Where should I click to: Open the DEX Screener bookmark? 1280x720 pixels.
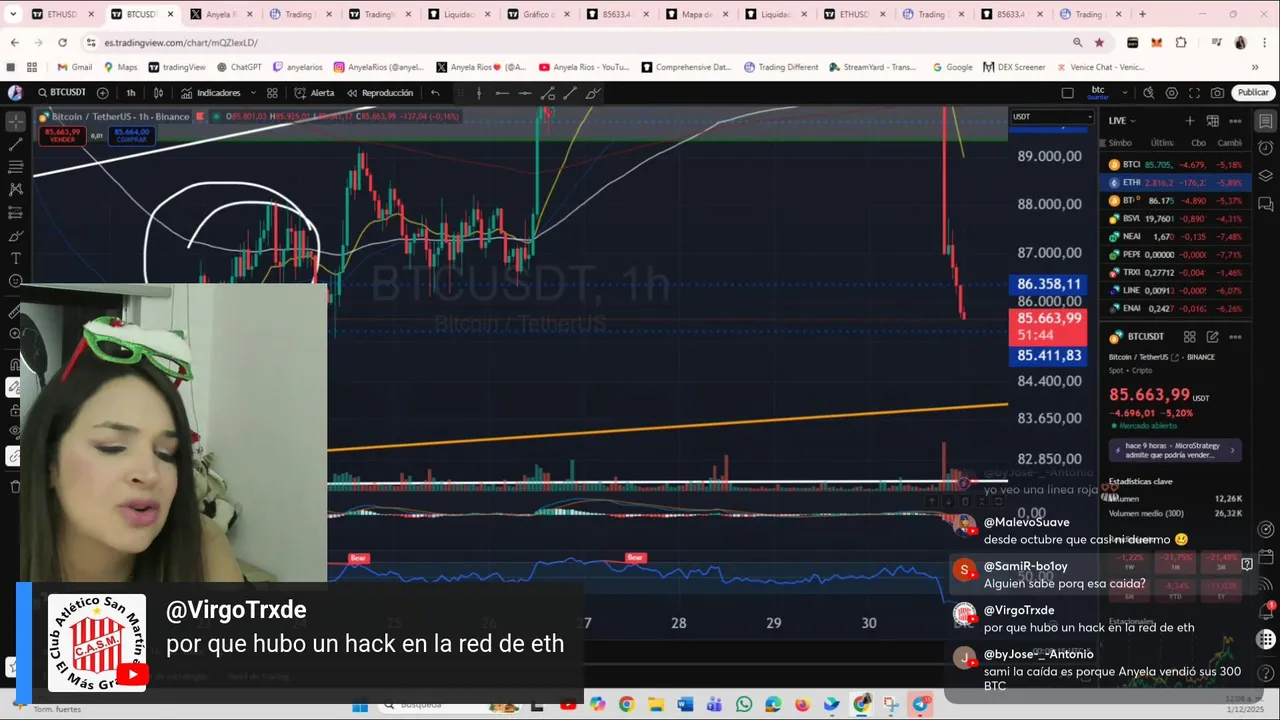(1014, 67)
